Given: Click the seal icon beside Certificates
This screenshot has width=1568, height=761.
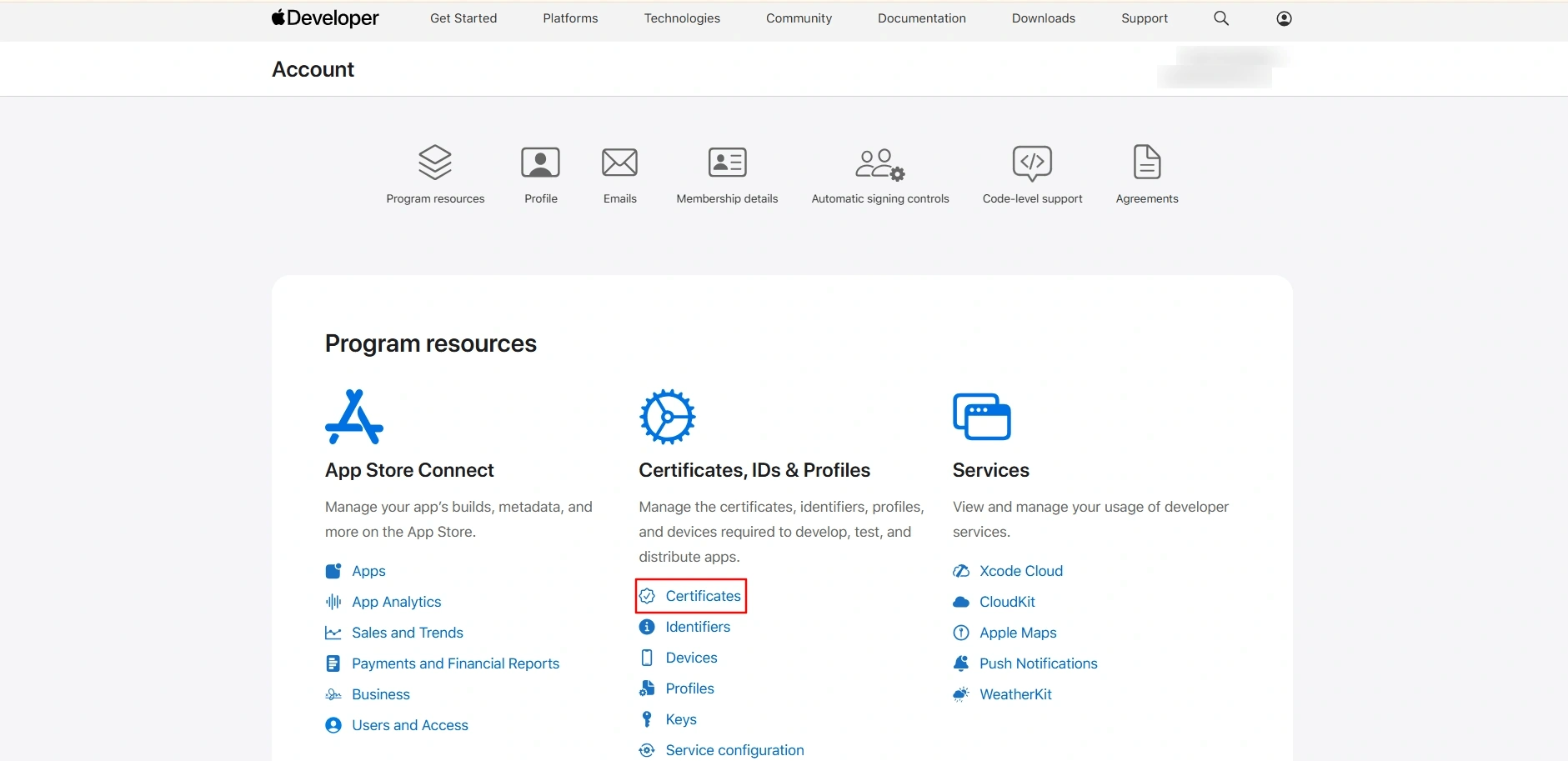Looking at the screenshot, I should (x=647, y=596).
